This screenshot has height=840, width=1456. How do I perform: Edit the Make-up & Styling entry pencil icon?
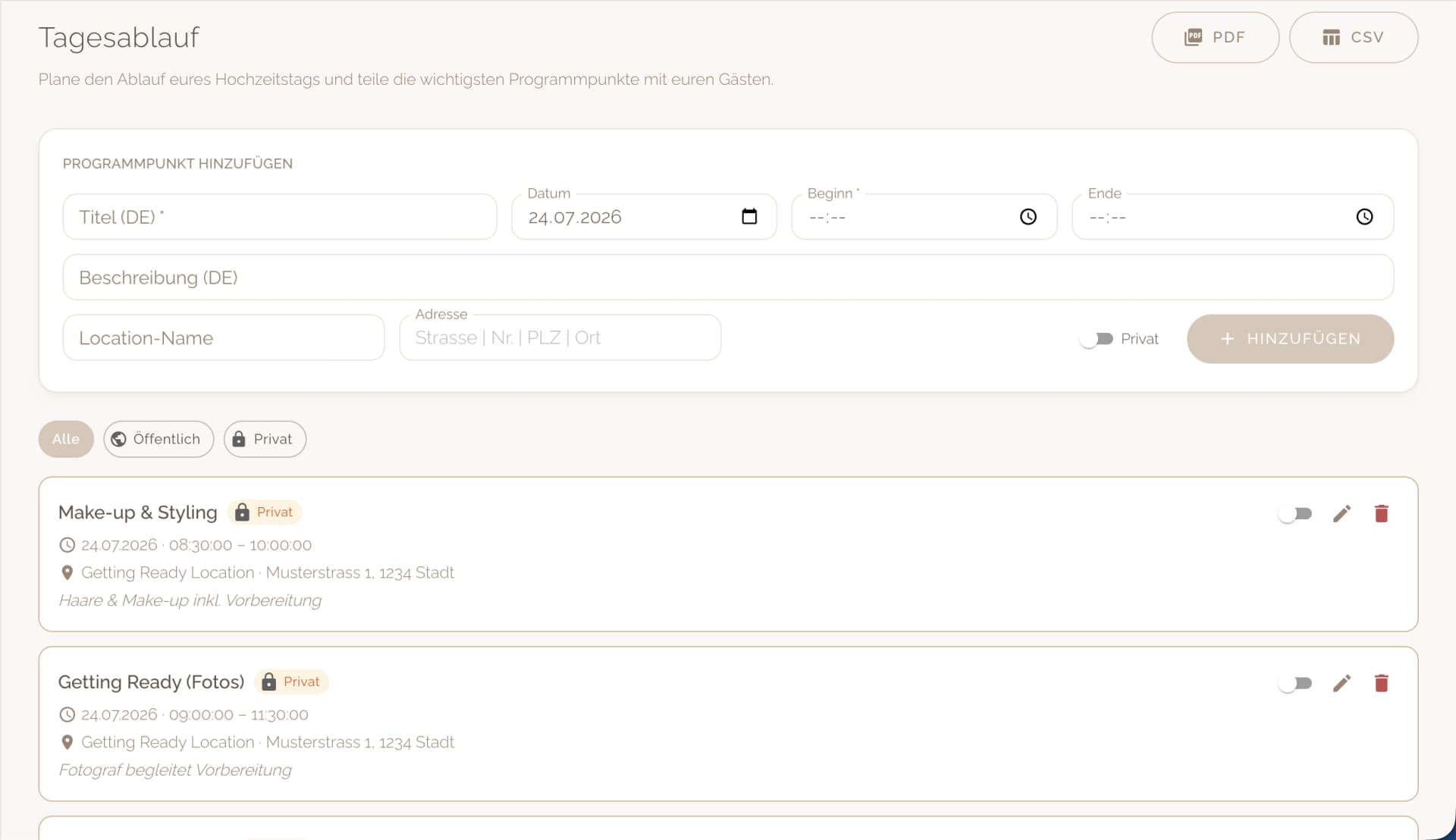(1341, 514)
